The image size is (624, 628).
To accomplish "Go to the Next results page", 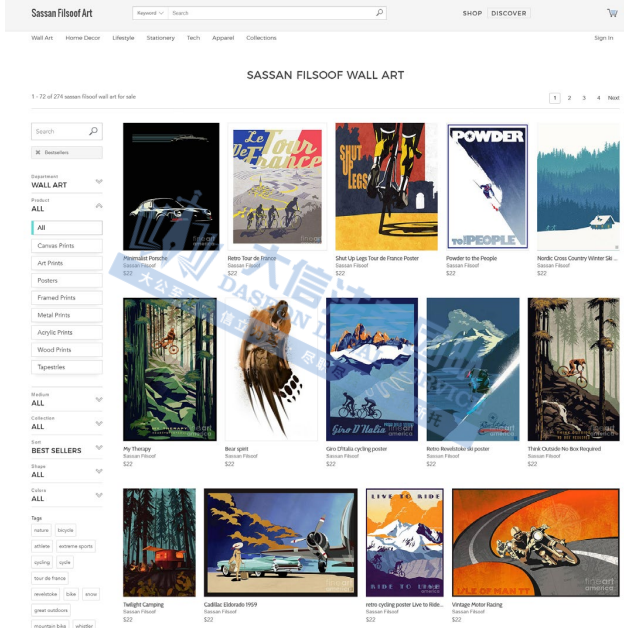I will pos(613,98).
